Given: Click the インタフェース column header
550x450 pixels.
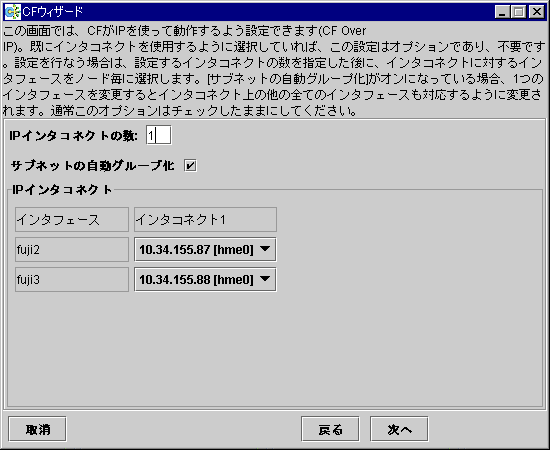Looking at the screenshot, I should pyautogui.click(x=72, y=220).
